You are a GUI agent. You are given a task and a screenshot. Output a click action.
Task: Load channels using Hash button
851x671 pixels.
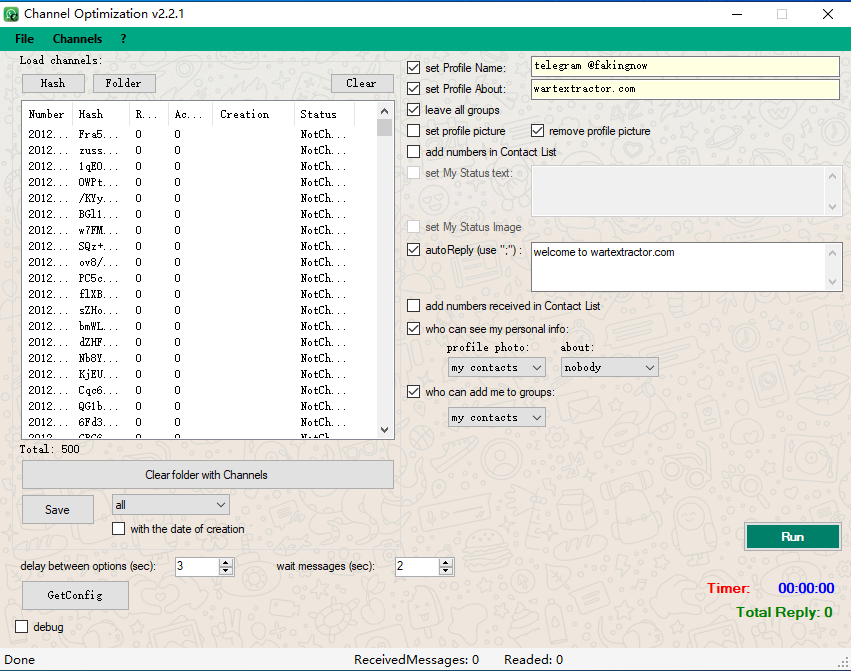pos(53,83)
